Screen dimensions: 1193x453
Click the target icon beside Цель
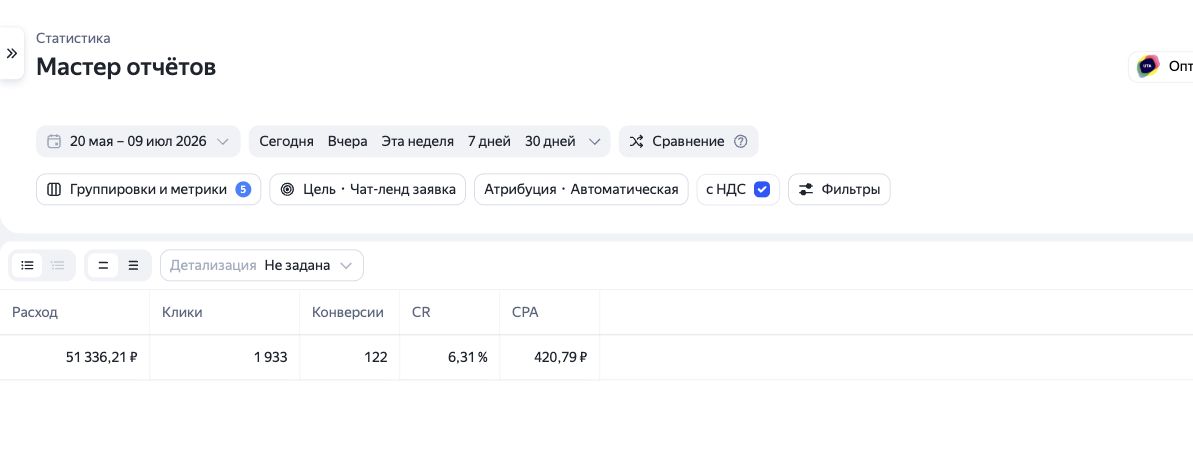click(287, 190)
